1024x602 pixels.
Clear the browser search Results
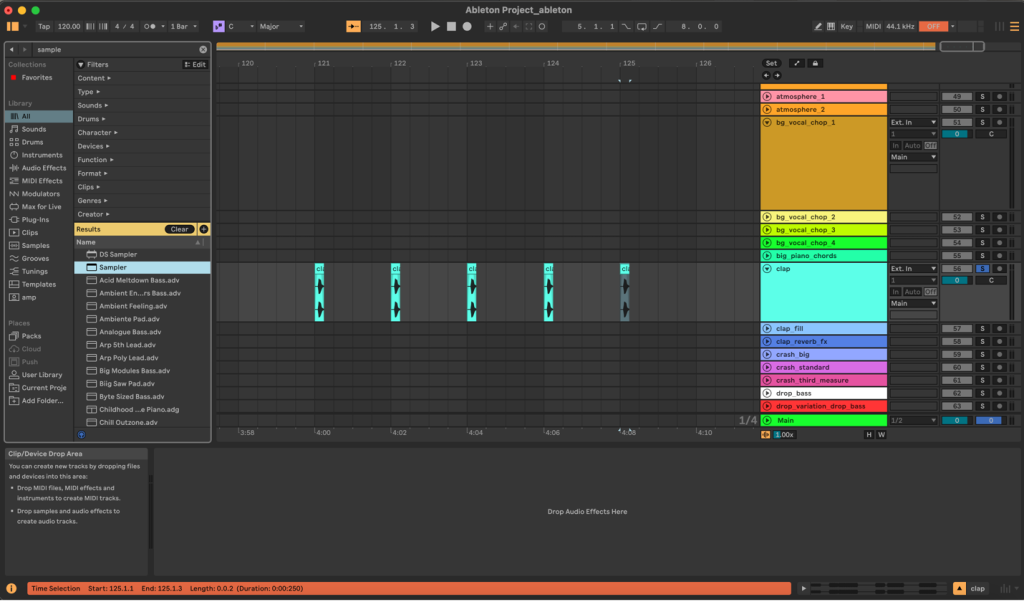point(179,229)
